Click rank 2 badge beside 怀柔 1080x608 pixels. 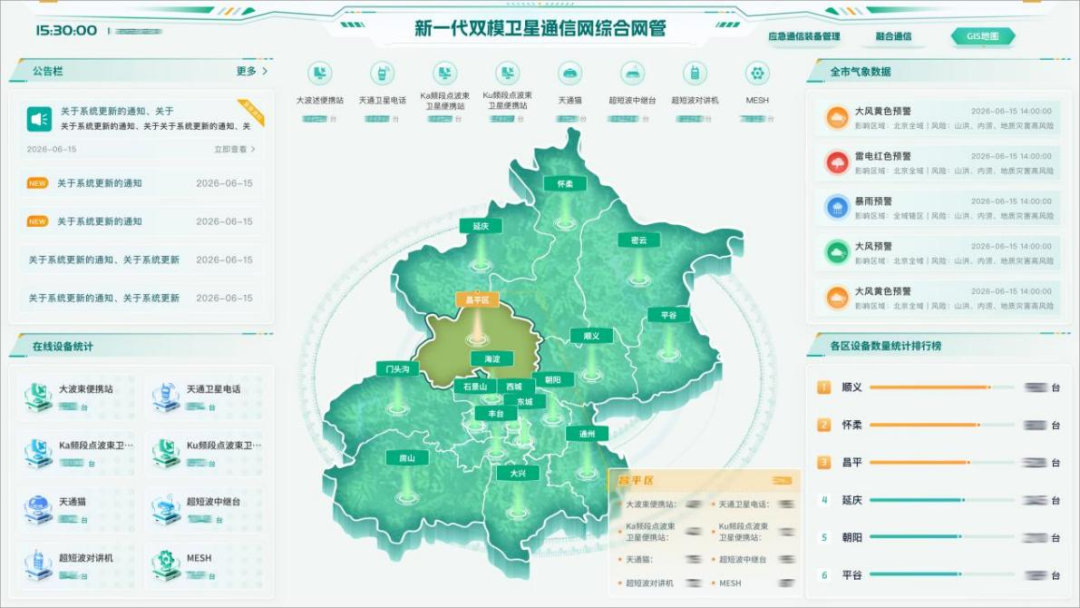pyautogui.click(x=824, y=425)
